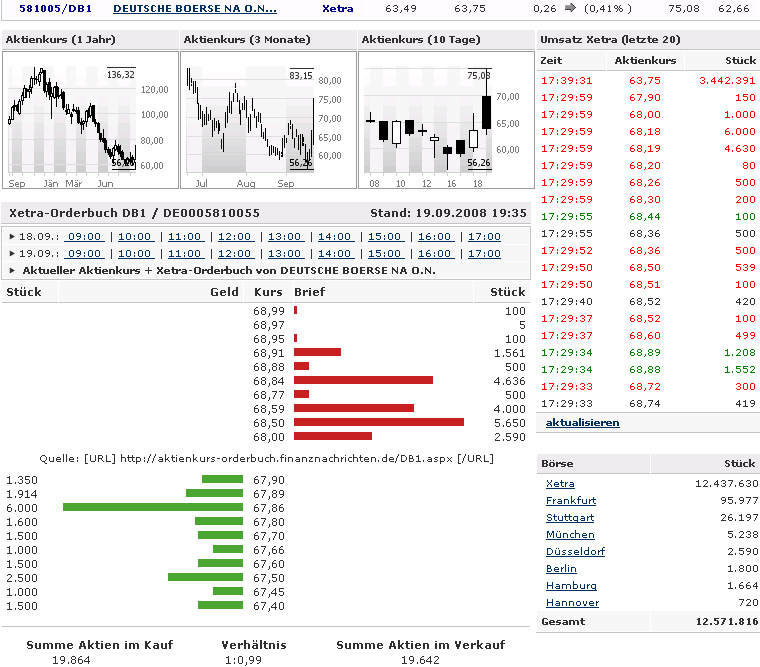760x667 pixels.
Task: Open 18.09. order book at 17:00
Action: coord(484,237)
